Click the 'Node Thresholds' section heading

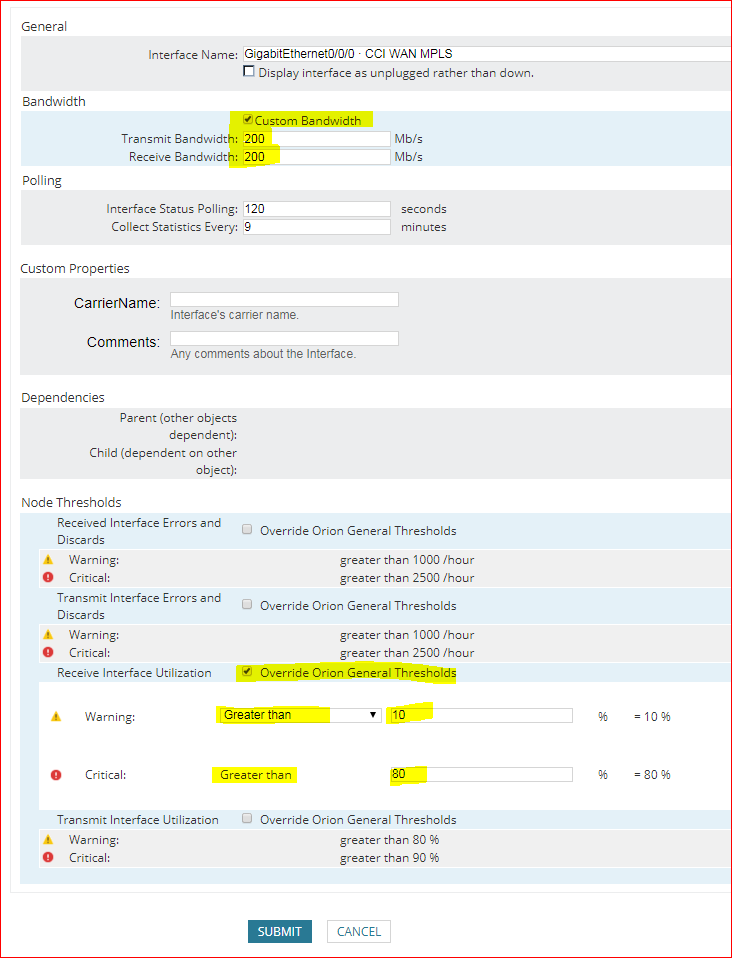pos(71,502)
